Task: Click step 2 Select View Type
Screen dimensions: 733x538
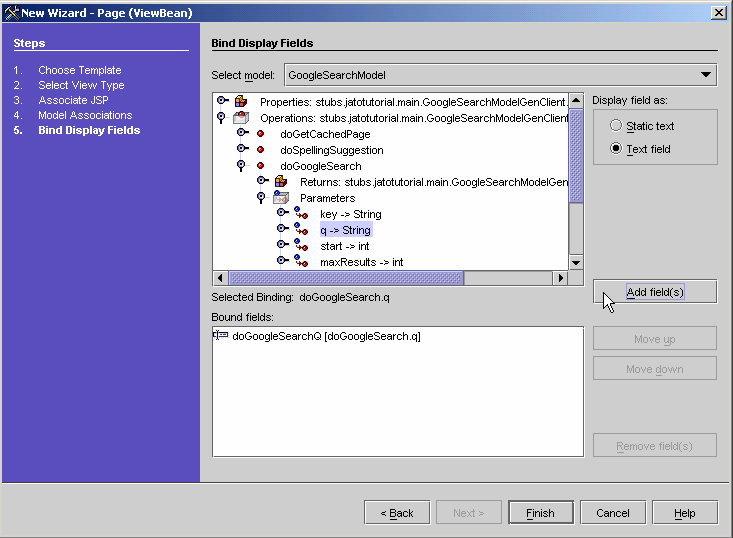Action: pos(81,85)
